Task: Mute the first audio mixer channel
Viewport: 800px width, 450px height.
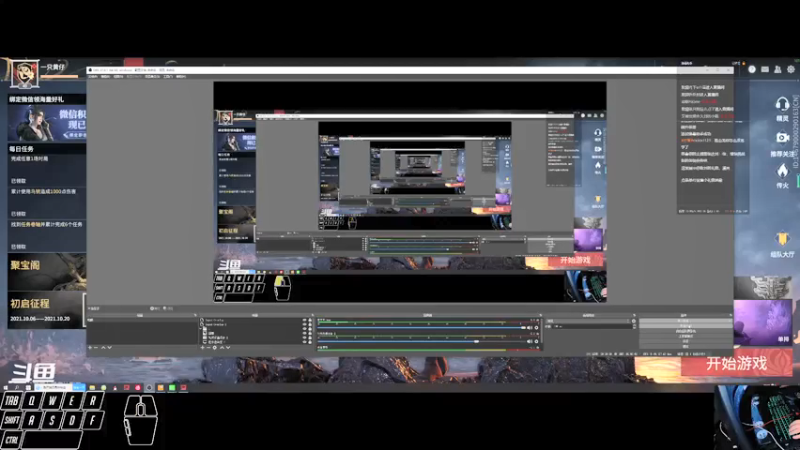Action: click(x=530, y=328)
